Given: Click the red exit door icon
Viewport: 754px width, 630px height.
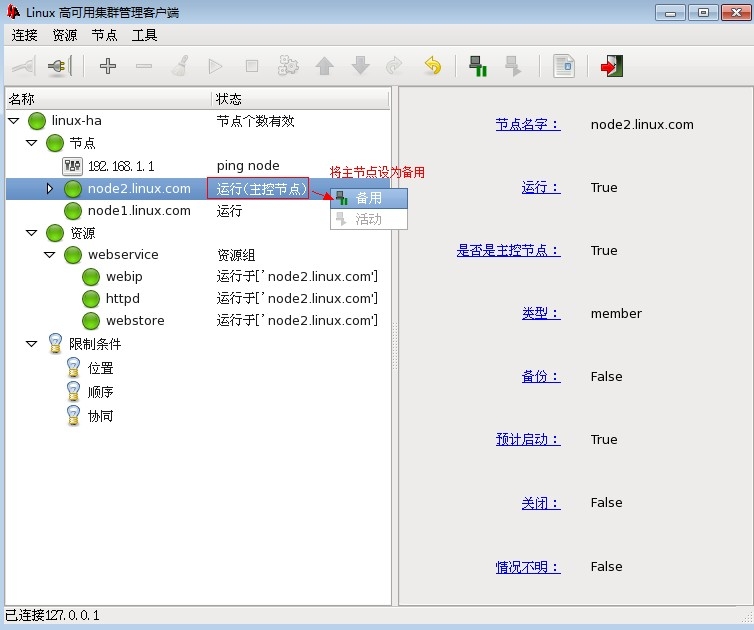Looking at the screenshot, I should [x=612, y=66].
